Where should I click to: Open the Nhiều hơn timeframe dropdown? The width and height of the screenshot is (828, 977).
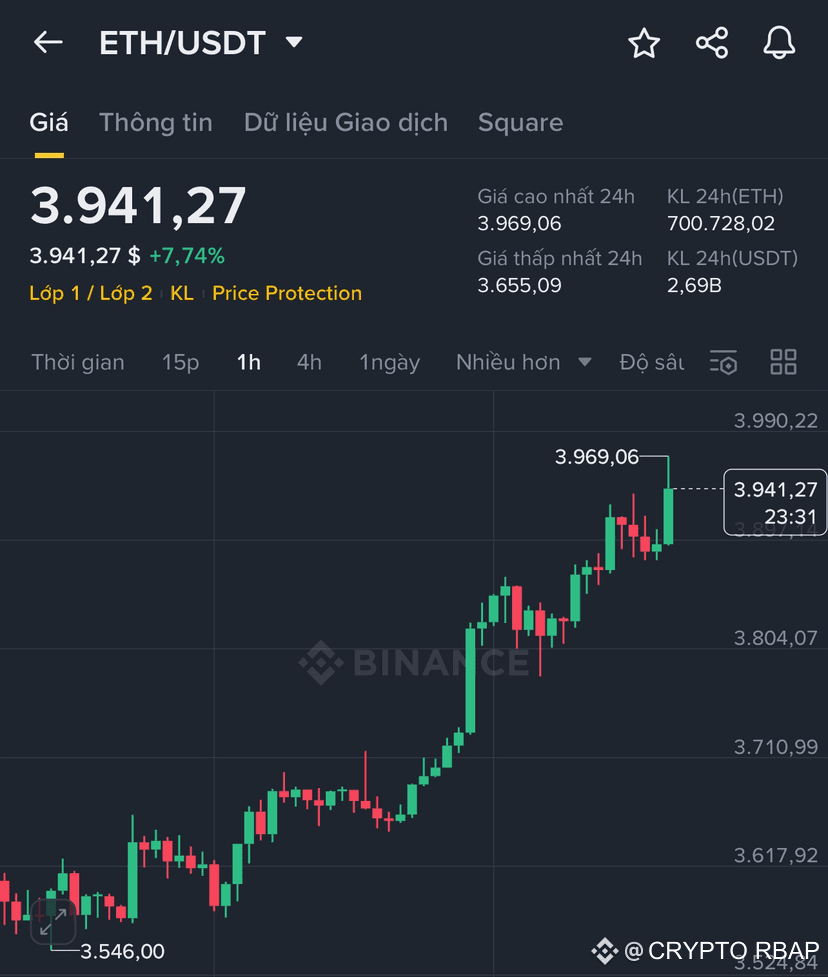pos(523,362)
